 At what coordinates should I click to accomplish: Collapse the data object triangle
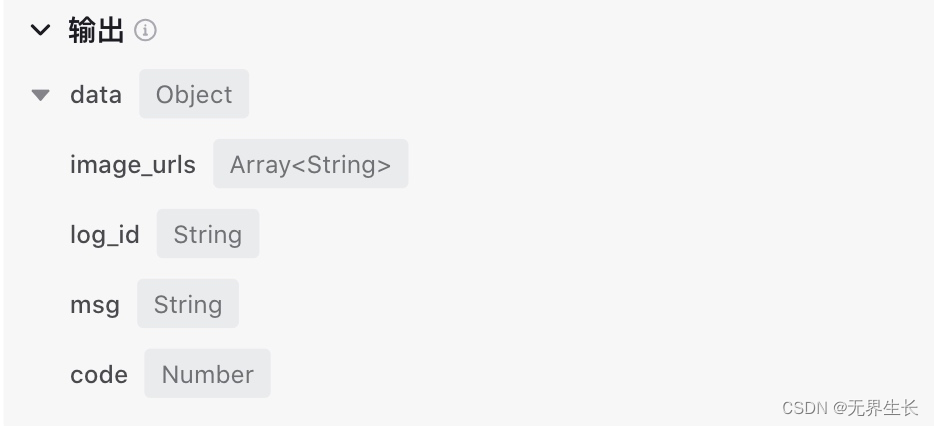(41, 95)
